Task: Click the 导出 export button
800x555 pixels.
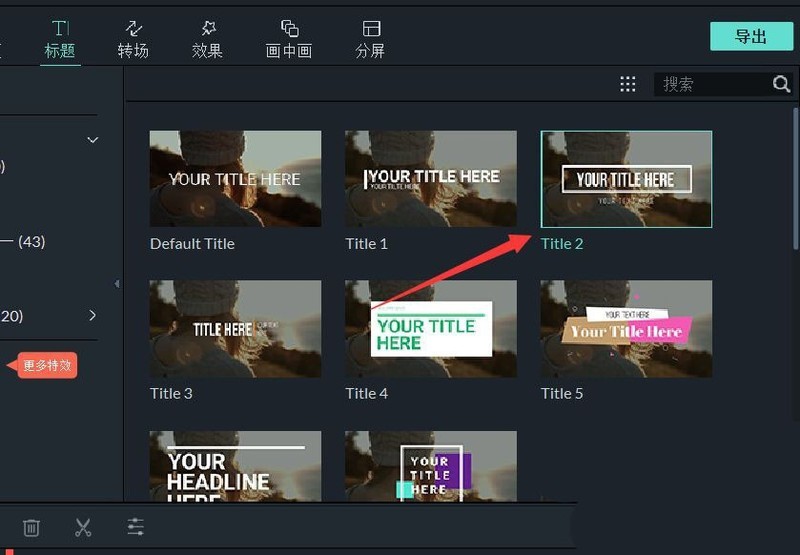Action: (x=751, y=36)
